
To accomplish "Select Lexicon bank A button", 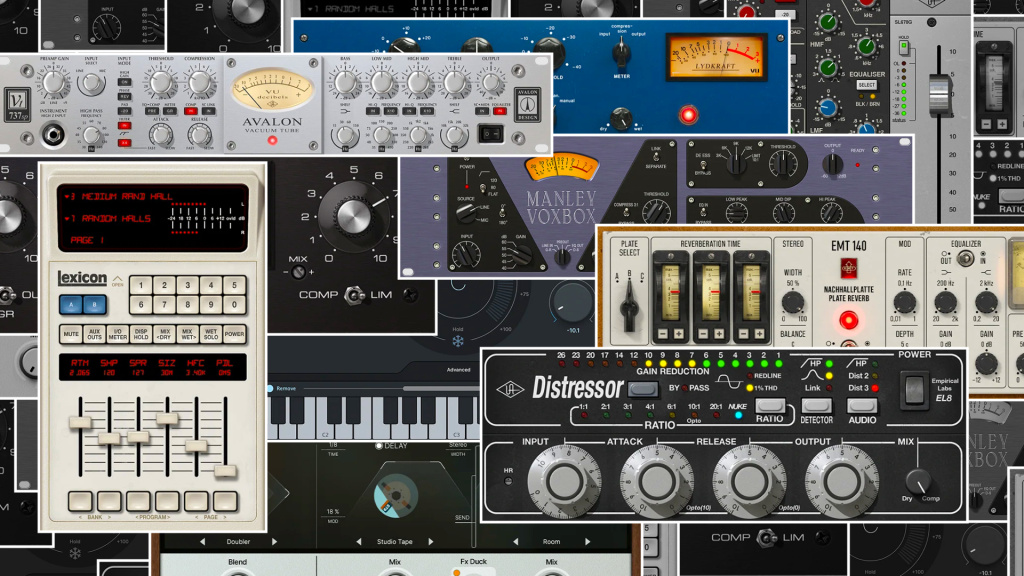I will [x=71, y=305].
